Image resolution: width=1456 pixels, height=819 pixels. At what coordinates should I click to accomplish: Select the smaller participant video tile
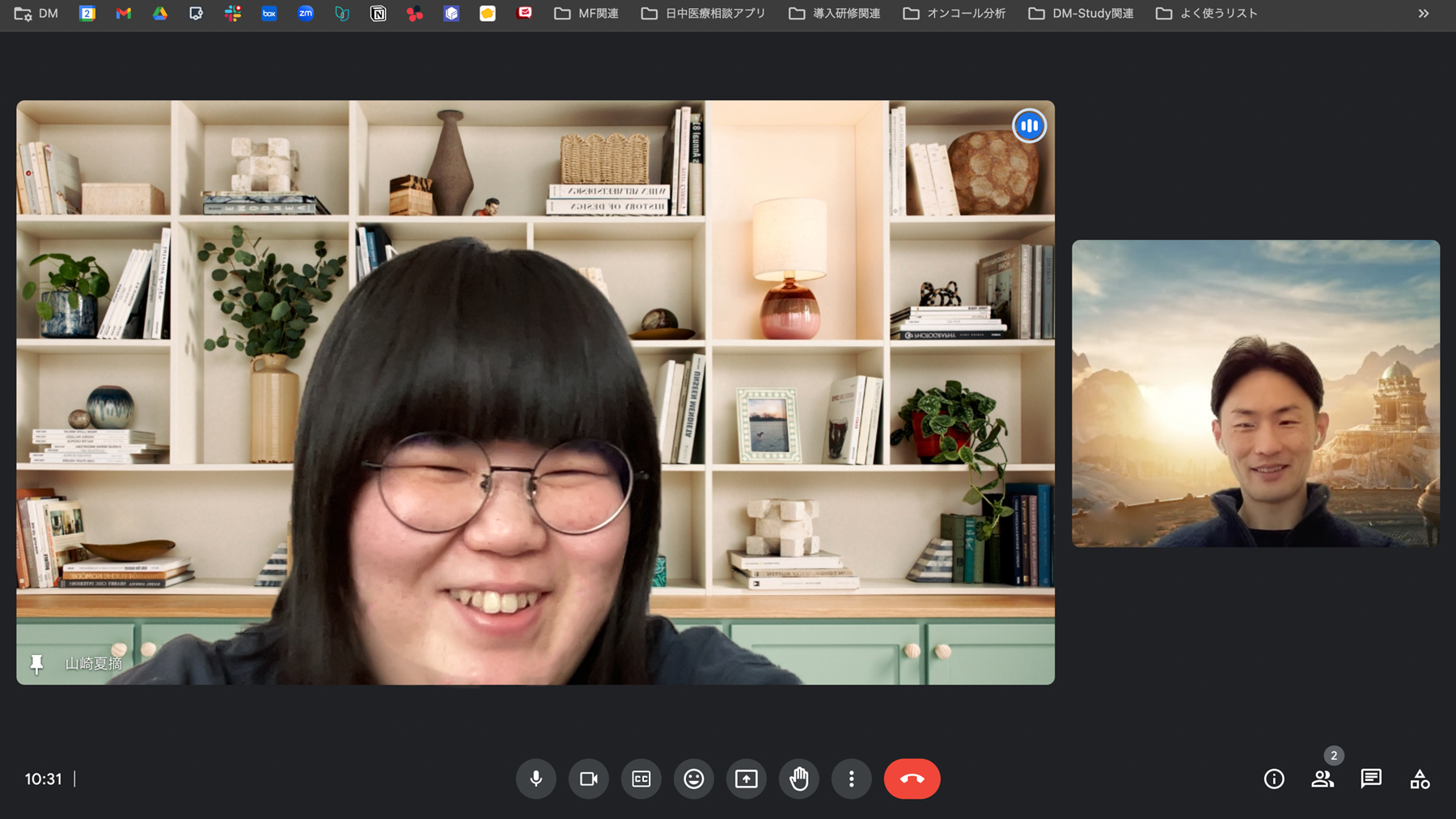tap(1255, 393)
